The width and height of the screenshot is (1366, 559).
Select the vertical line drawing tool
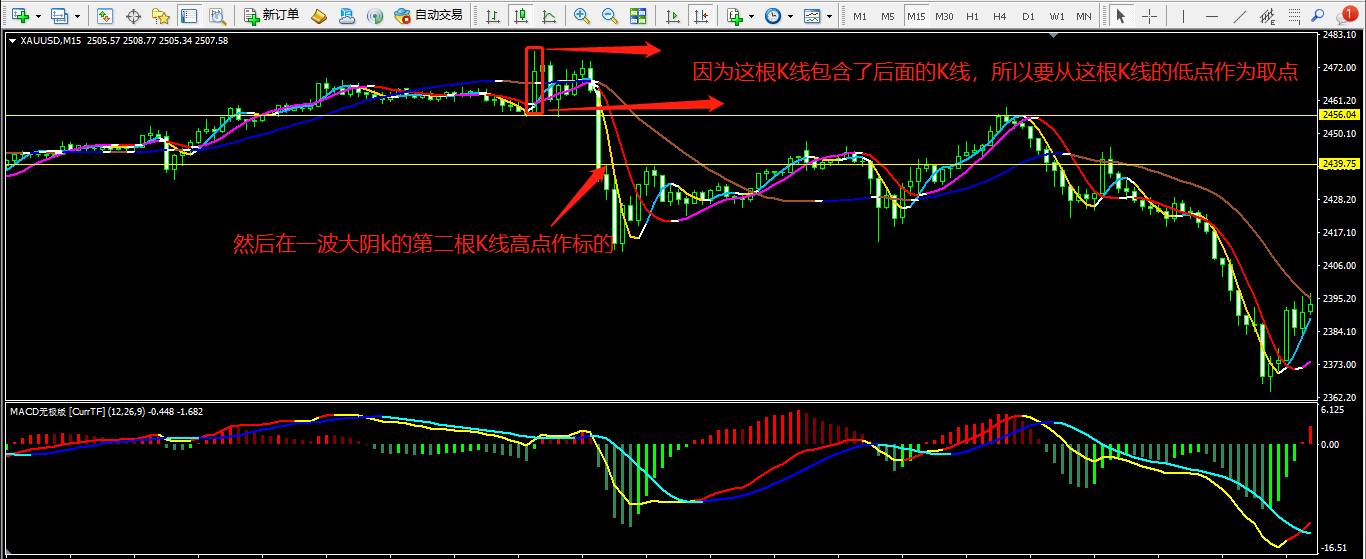[1184, 16]
